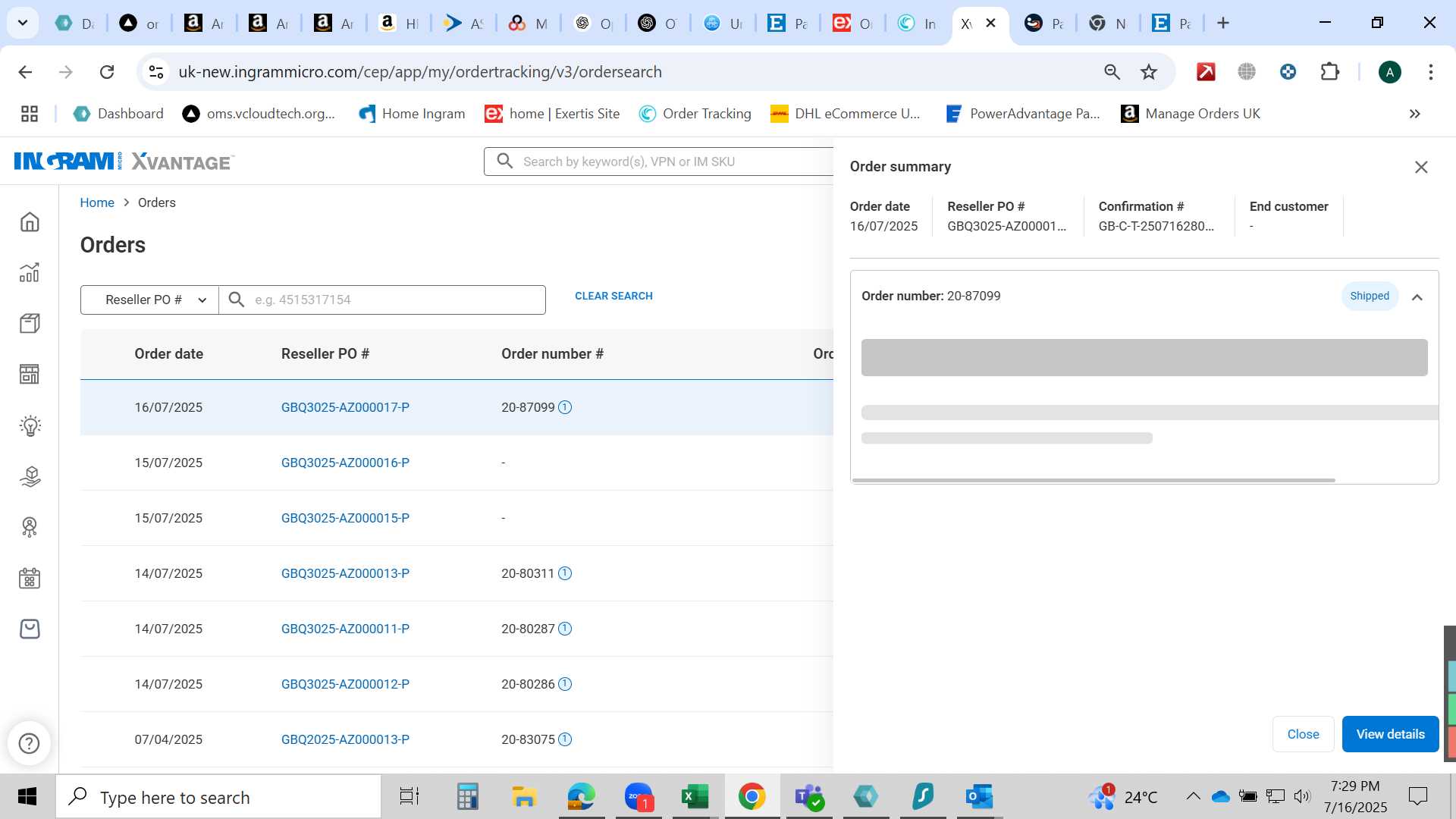Bookmark this page with the star icon
1456x819 pixels.
(1149, 72)
